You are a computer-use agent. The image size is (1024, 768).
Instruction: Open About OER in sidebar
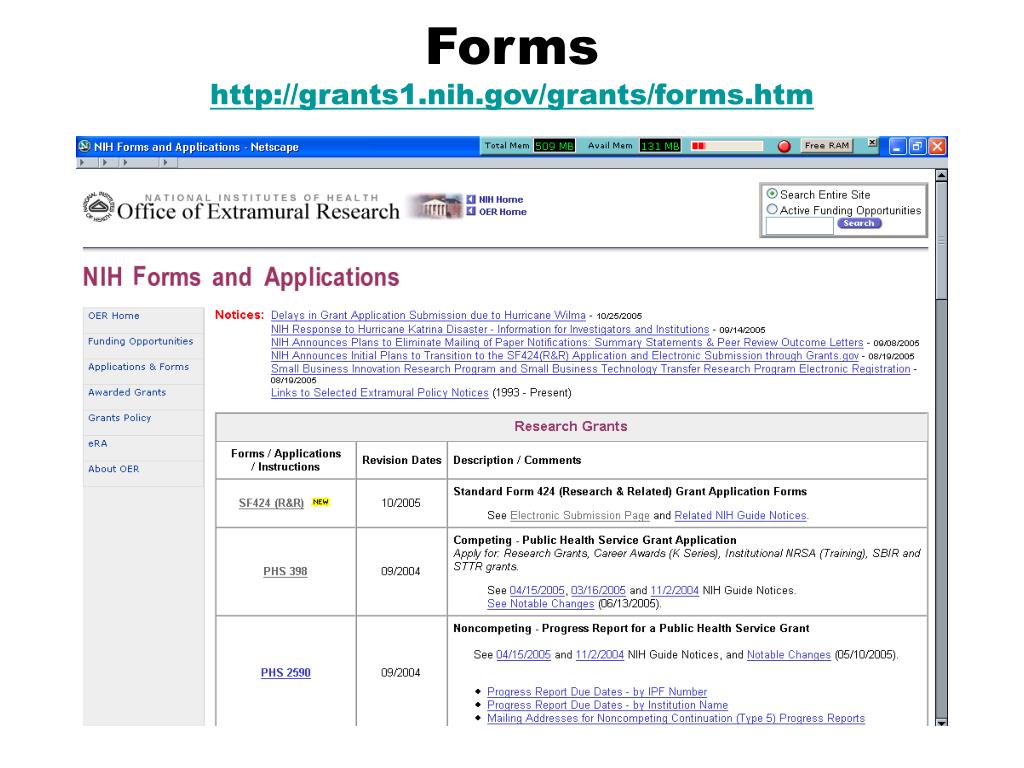coord(114,468)
